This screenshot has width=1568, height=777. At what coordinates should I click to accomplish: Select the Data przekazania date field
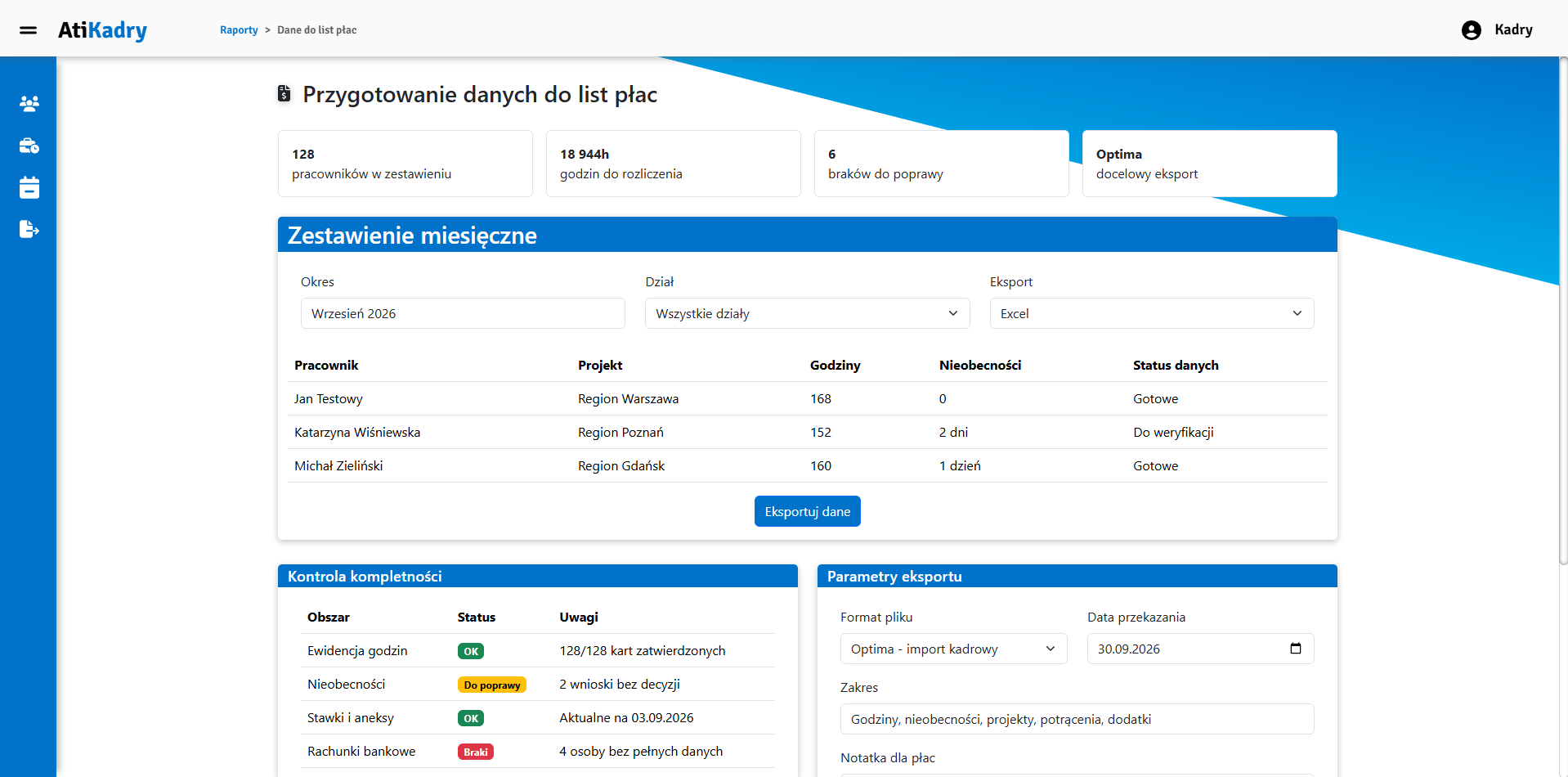1200,649
